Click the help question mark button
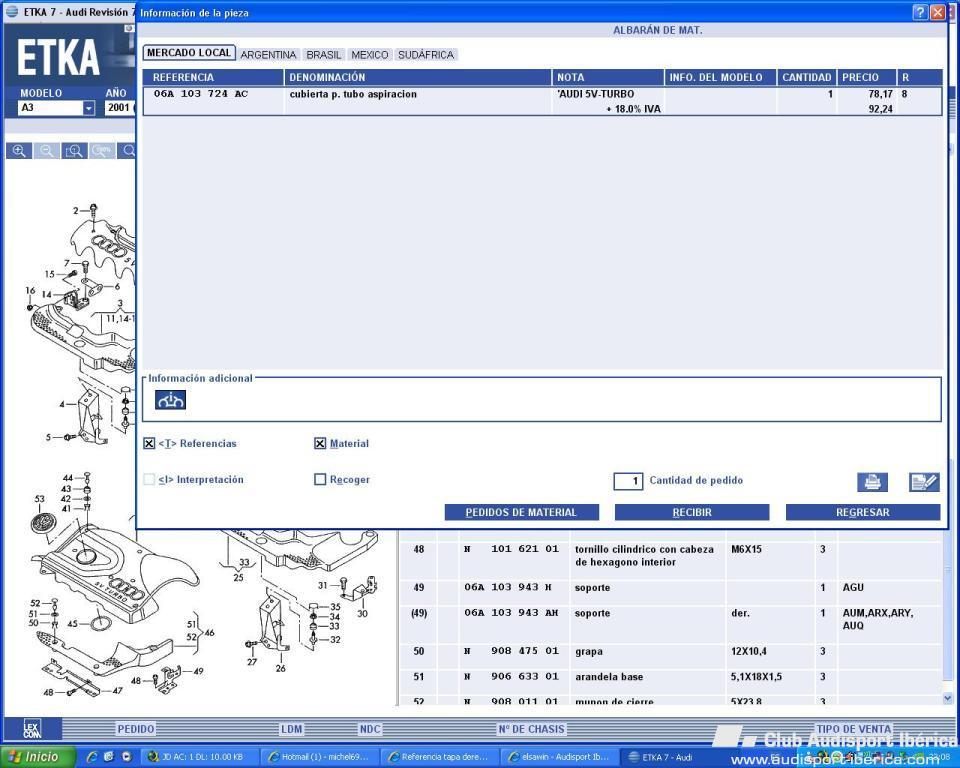Viewport: 960px width, 768px height. click(920, 12)
